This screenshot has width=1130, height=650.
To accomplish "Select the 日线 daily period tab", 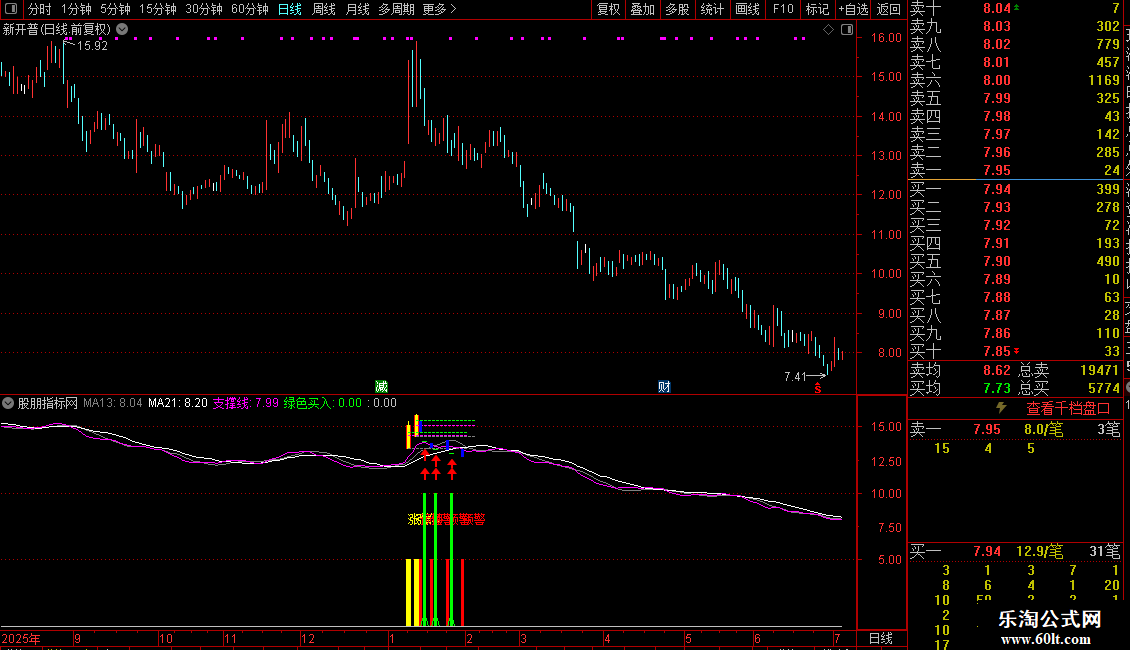I will click(290, 9).
